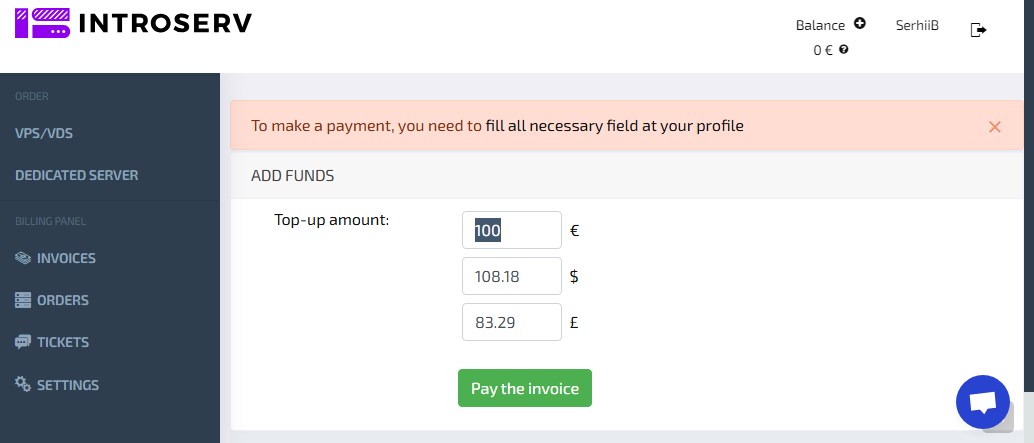Viewport: 1034px width, 443px height.
Task: Click the plus icon next to Balance
Action: pyautogui.click(x=860, y=24)
